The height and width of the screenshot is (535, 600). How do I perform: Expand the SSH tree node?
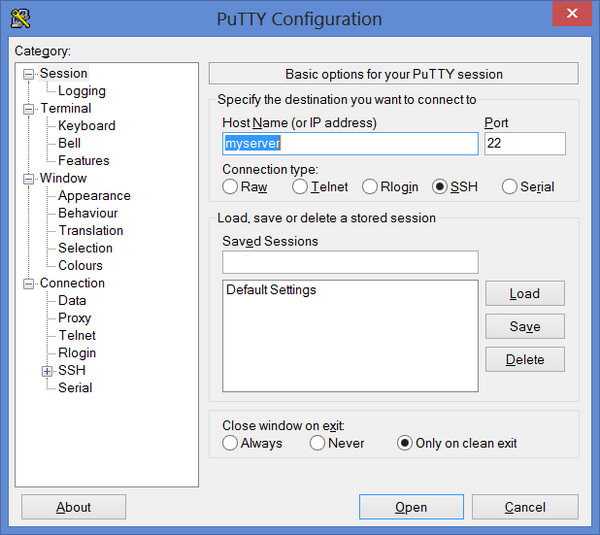point(47,371)
